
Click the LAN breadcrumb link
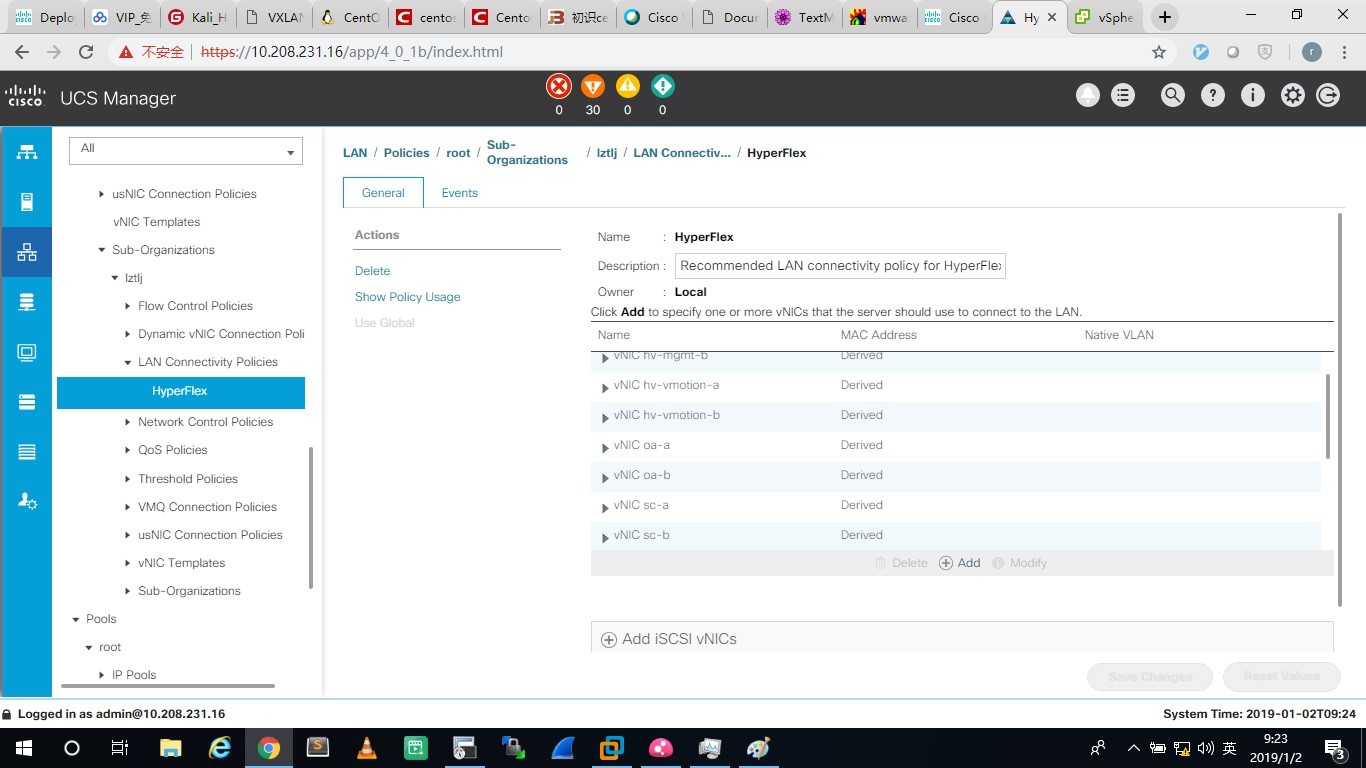[355, 153]
